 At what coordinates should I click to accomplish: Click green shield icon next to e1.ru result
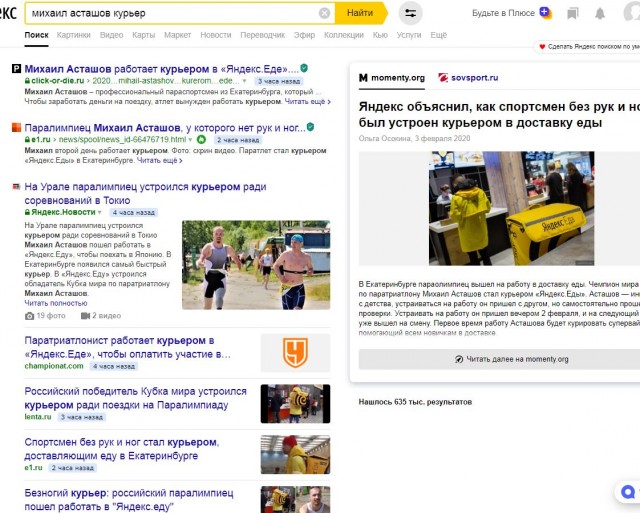click(310, 127)
